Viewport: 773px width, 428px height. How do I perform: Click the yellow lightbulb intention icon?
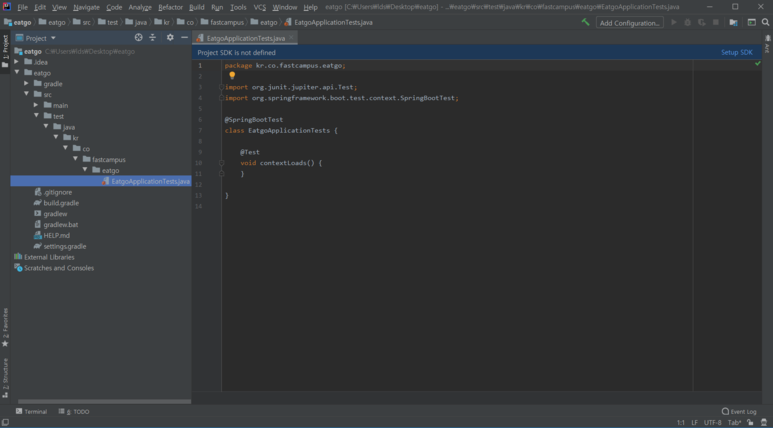[232, 75]
